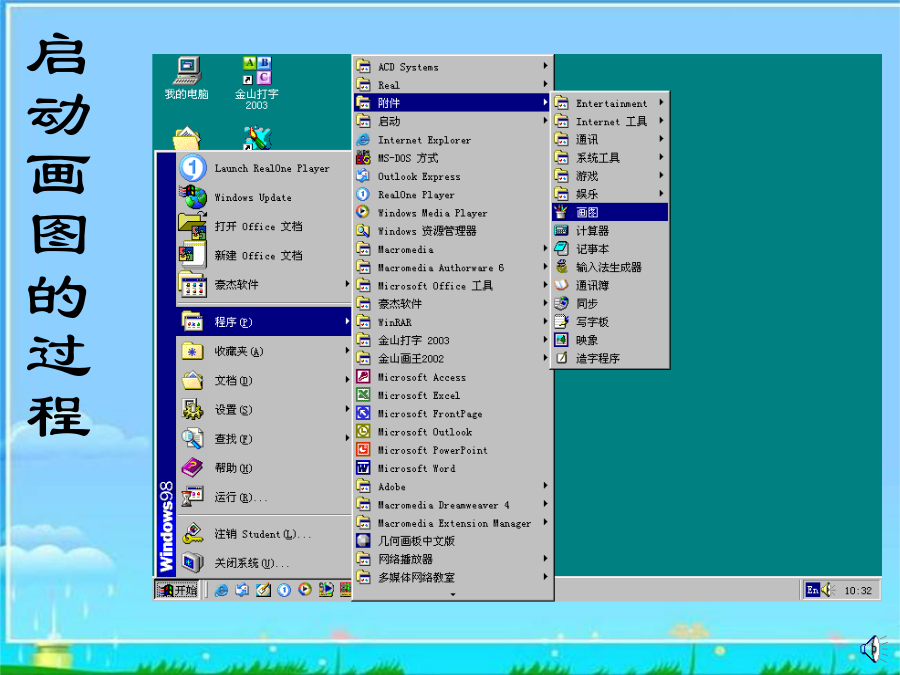Click the Internet Explorer quick launch icon

221,589
